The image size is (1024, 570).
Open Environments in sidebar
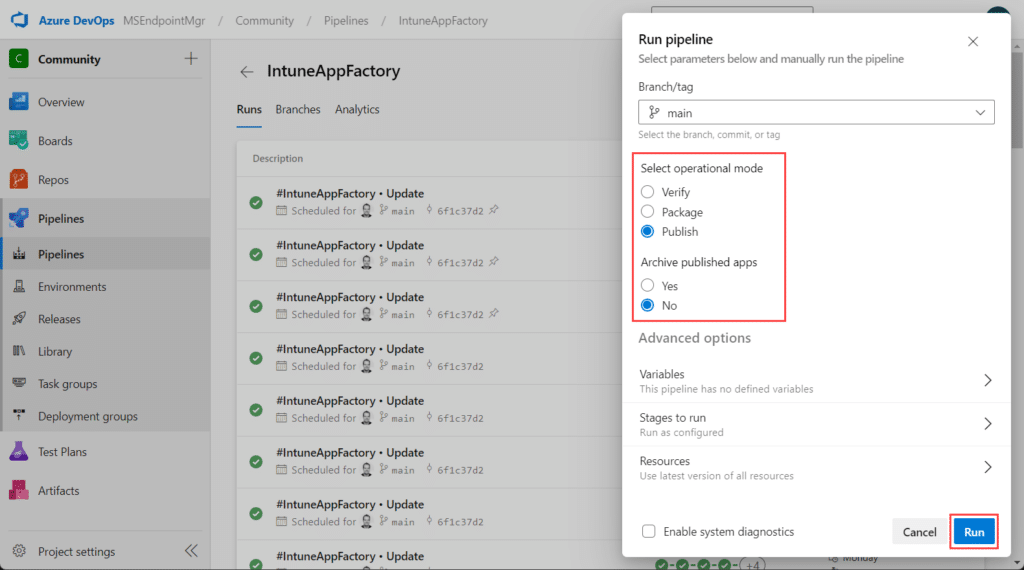coord(106,287)
